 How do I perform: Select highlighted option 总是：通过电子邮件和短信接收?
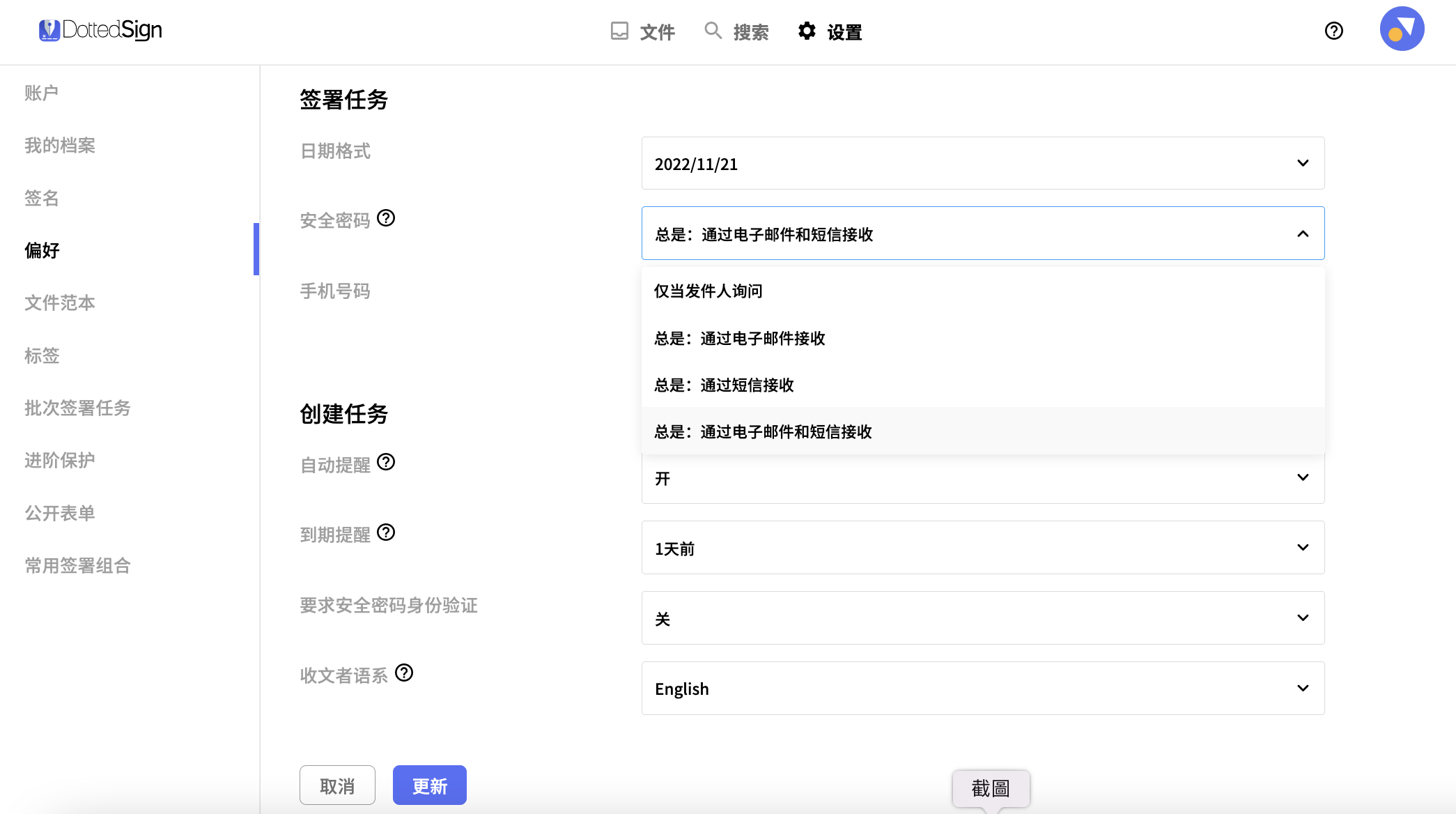pyautogui.click(x=983, y=431)
